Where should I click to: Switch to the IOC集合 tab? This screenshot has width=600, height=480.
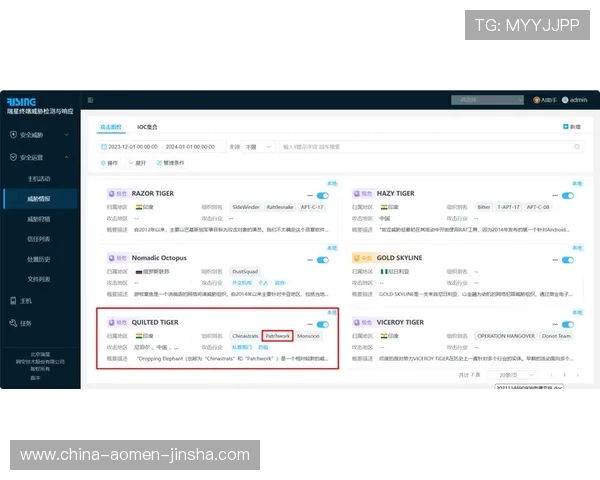(x=149, y=127)
